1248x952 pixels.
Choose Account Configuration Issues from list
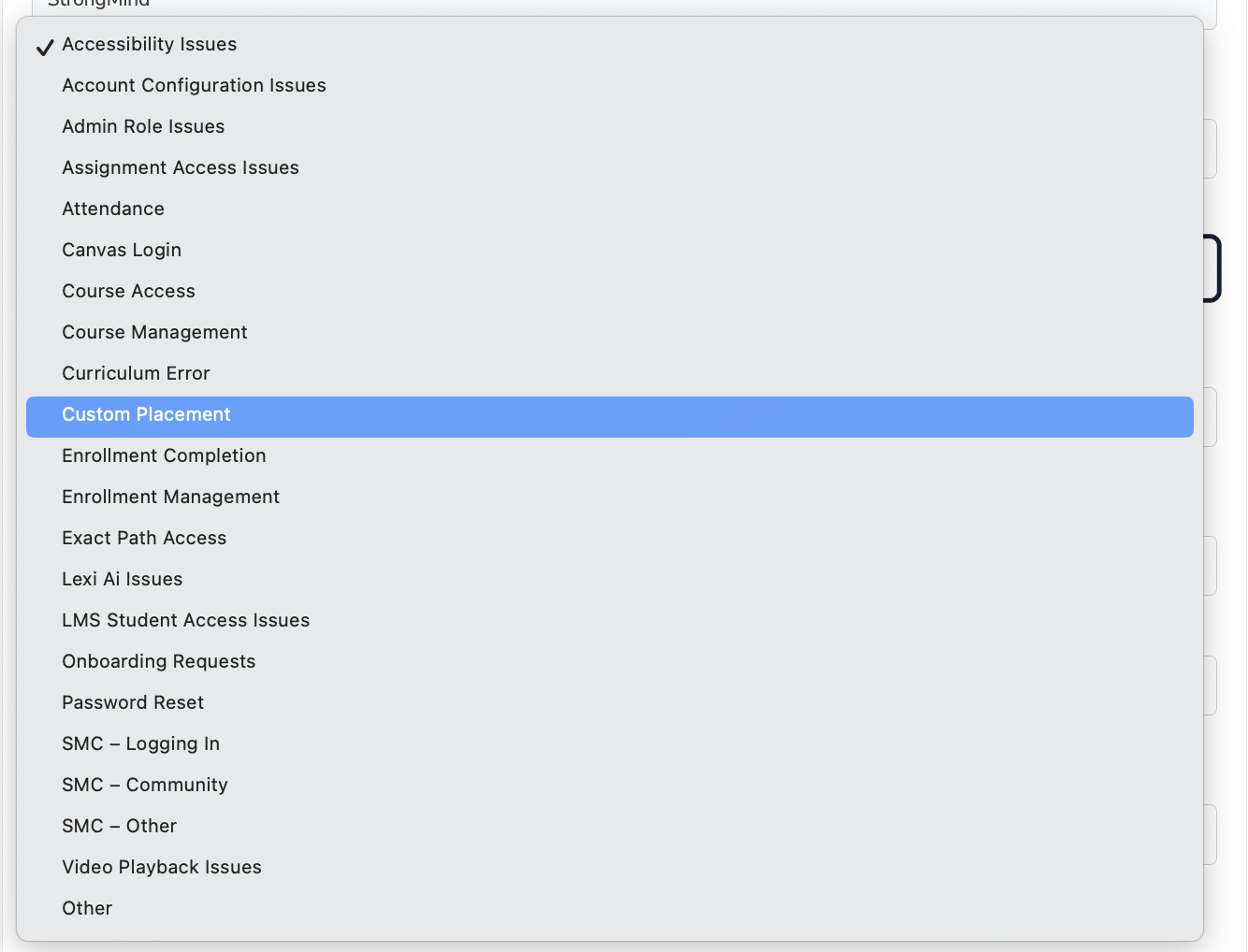(194, 86)
